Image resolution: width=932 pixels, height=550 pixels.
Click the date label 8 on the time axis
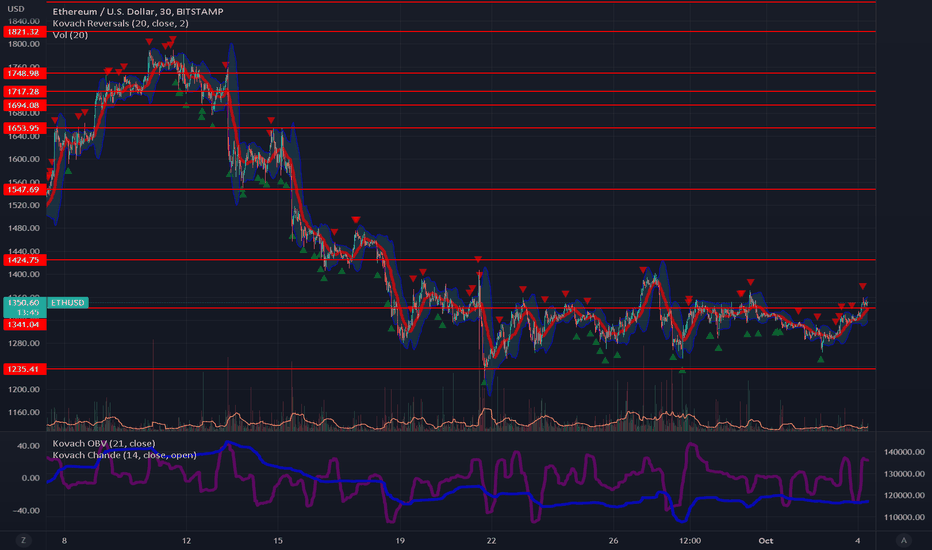pos(64,541)
